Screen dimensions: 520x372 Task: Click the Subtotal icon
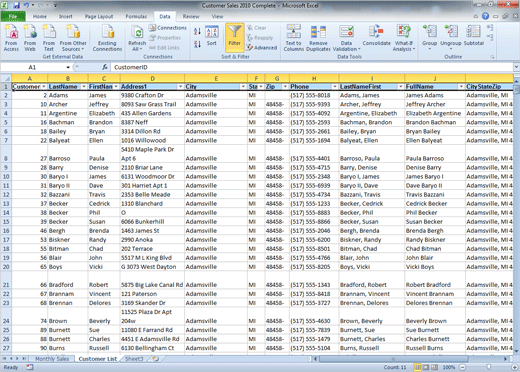(x=473, y=35)
